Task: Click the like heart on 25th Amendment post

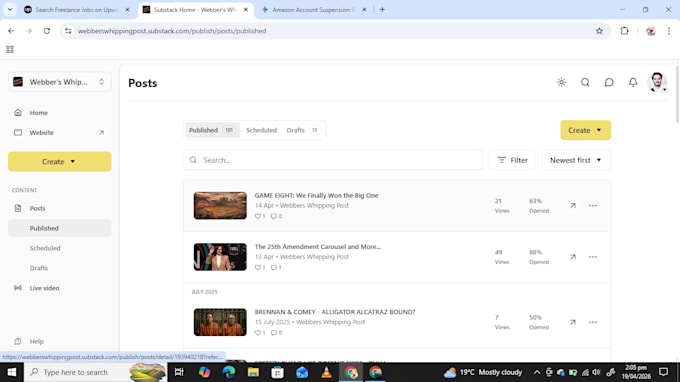Action: click(x=258, y=268)
